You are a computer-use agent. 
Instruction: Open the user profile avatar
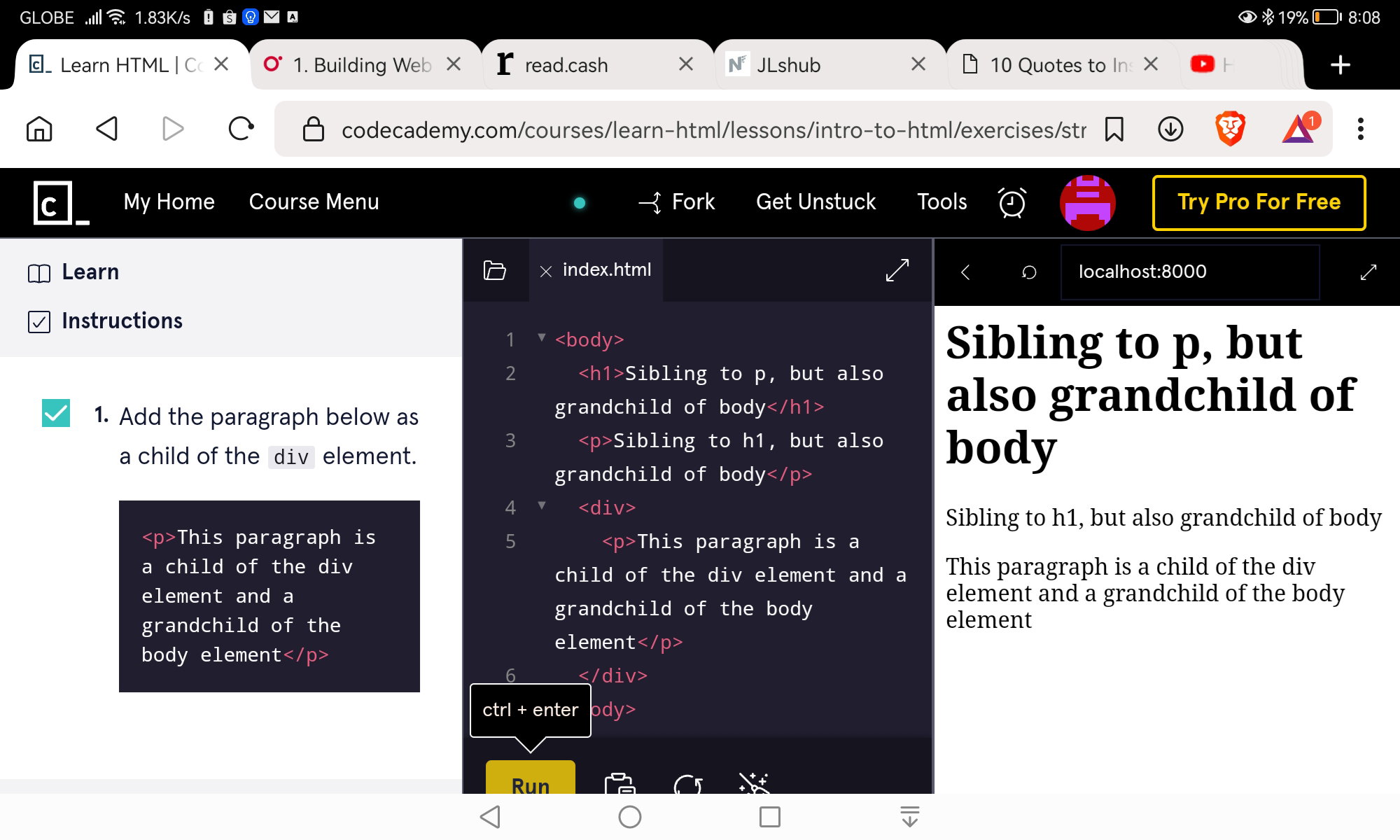pos(1087,202)
